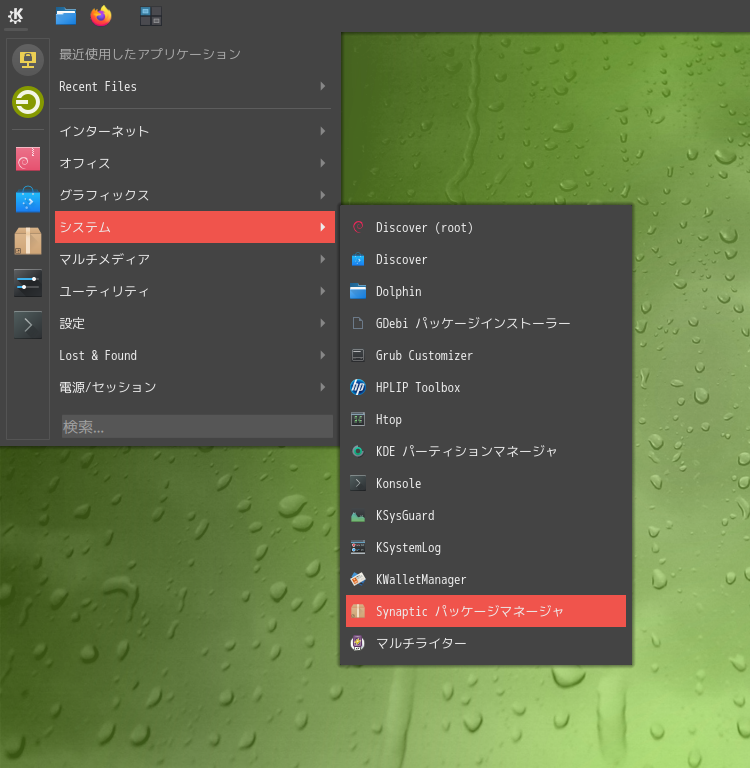Open the KDE application launcher icon
750x768 pixels.
16,16
